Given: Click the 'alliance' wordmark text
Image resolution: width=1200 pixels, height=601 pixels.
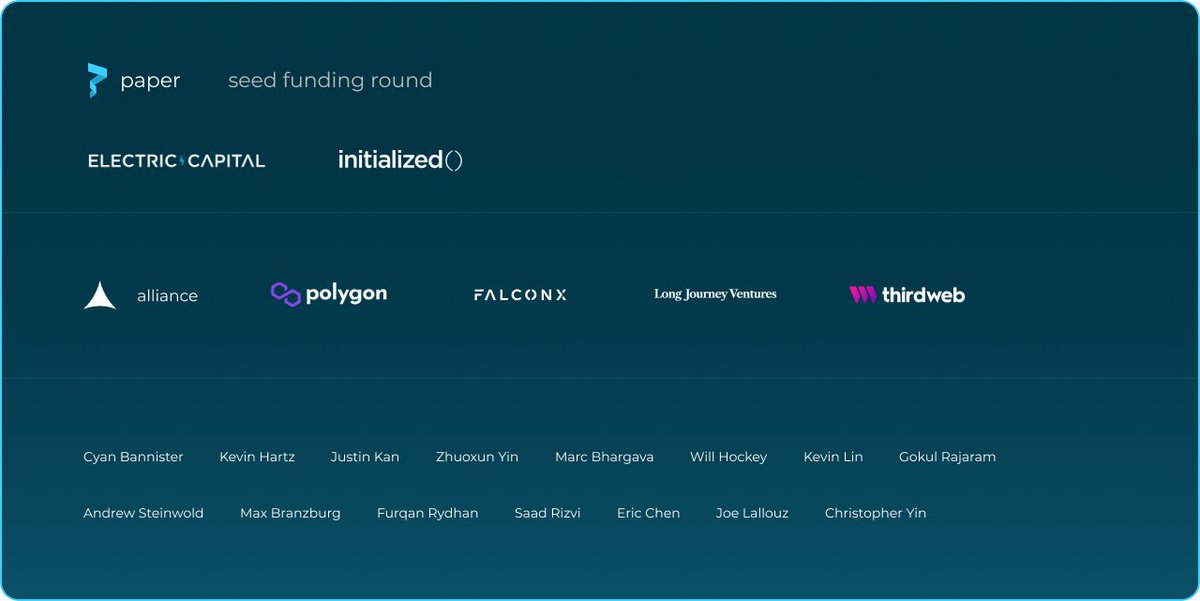Looking at the screenshot, I should pyautogui.click(x=167, y=296).
